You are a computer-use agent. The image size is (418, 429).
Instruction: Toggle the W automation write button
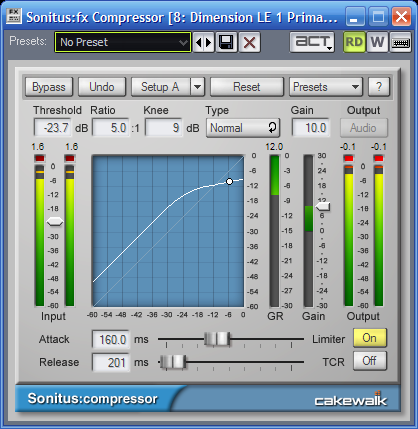pyautogui.click(x=377, y=42)
